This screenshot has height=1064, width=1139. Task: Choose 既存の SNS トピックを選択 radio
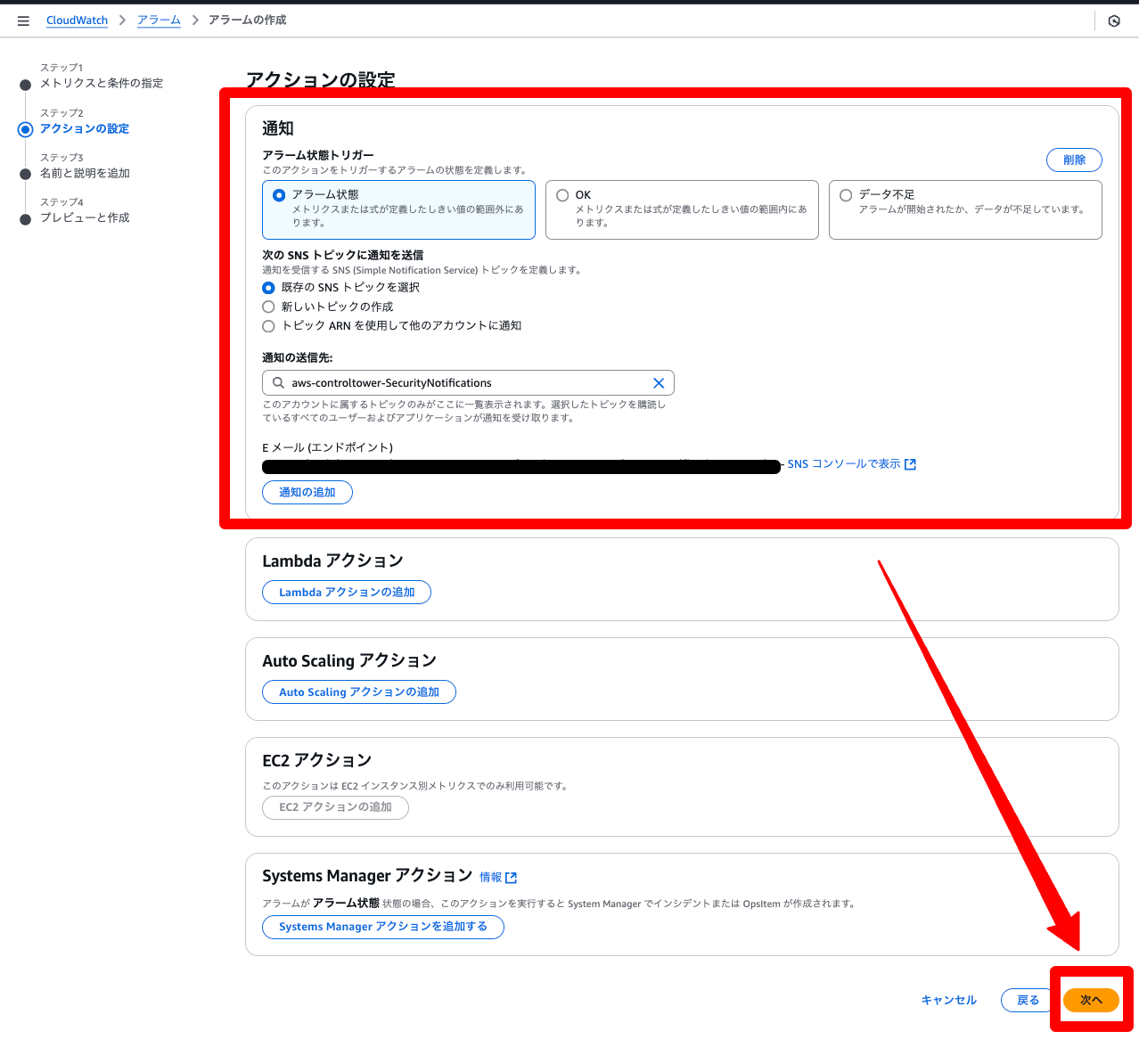click(268, 288)
